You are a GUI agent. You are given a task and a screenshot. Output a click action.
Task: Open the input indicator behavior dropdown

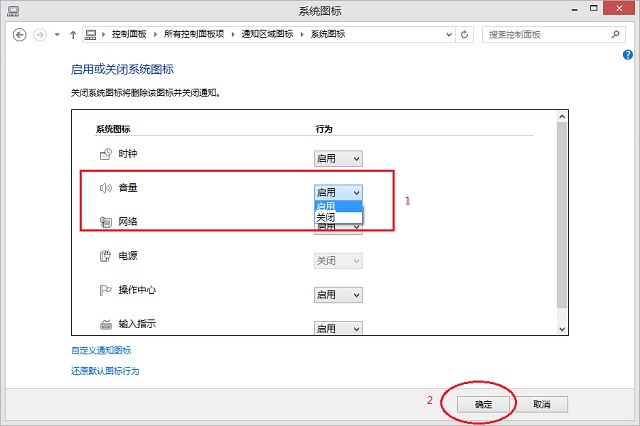(x=338, y=328)
